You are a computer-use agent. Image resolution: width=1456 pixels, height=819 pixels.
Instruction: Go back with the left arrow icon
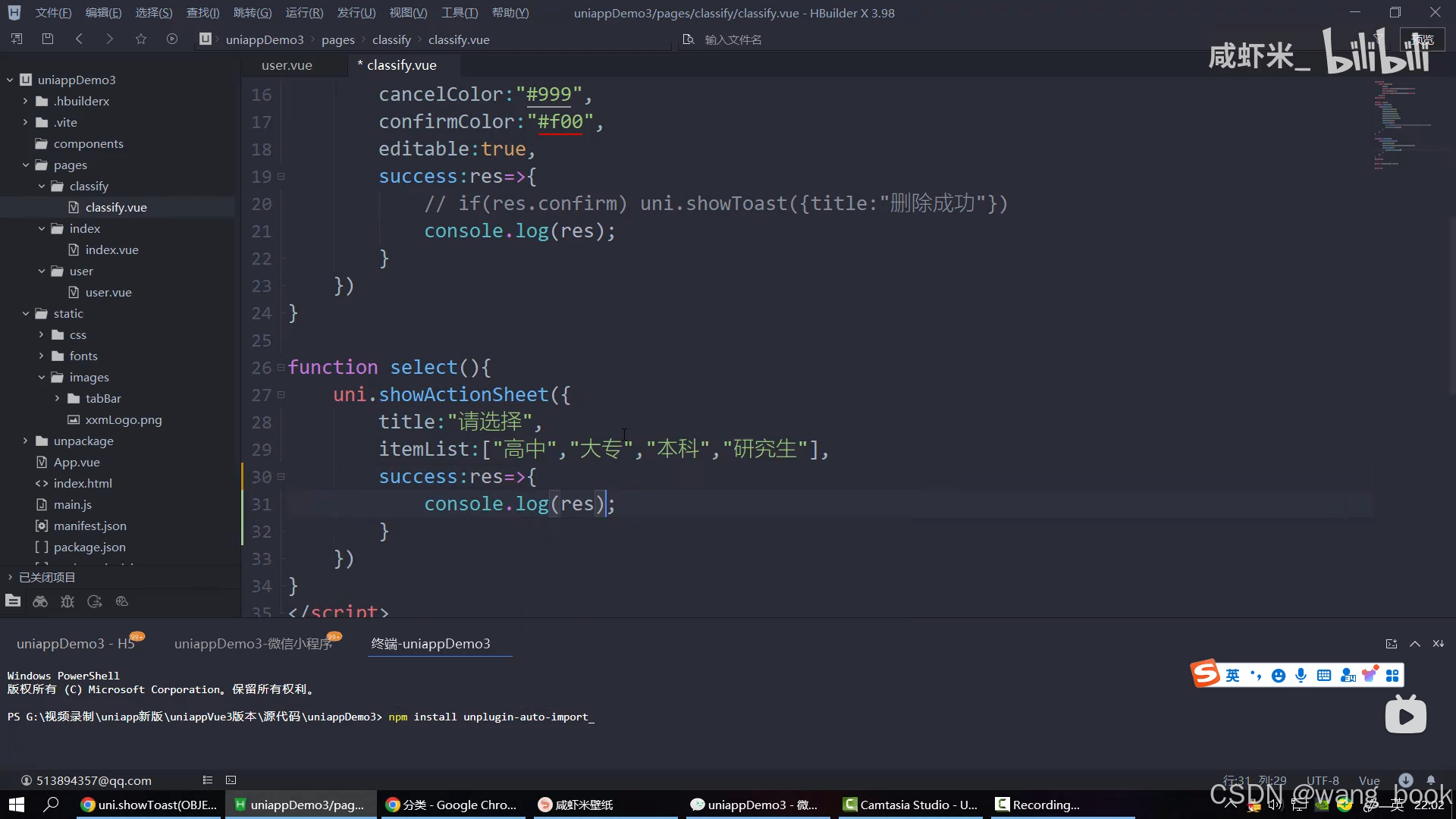[79, 39]
